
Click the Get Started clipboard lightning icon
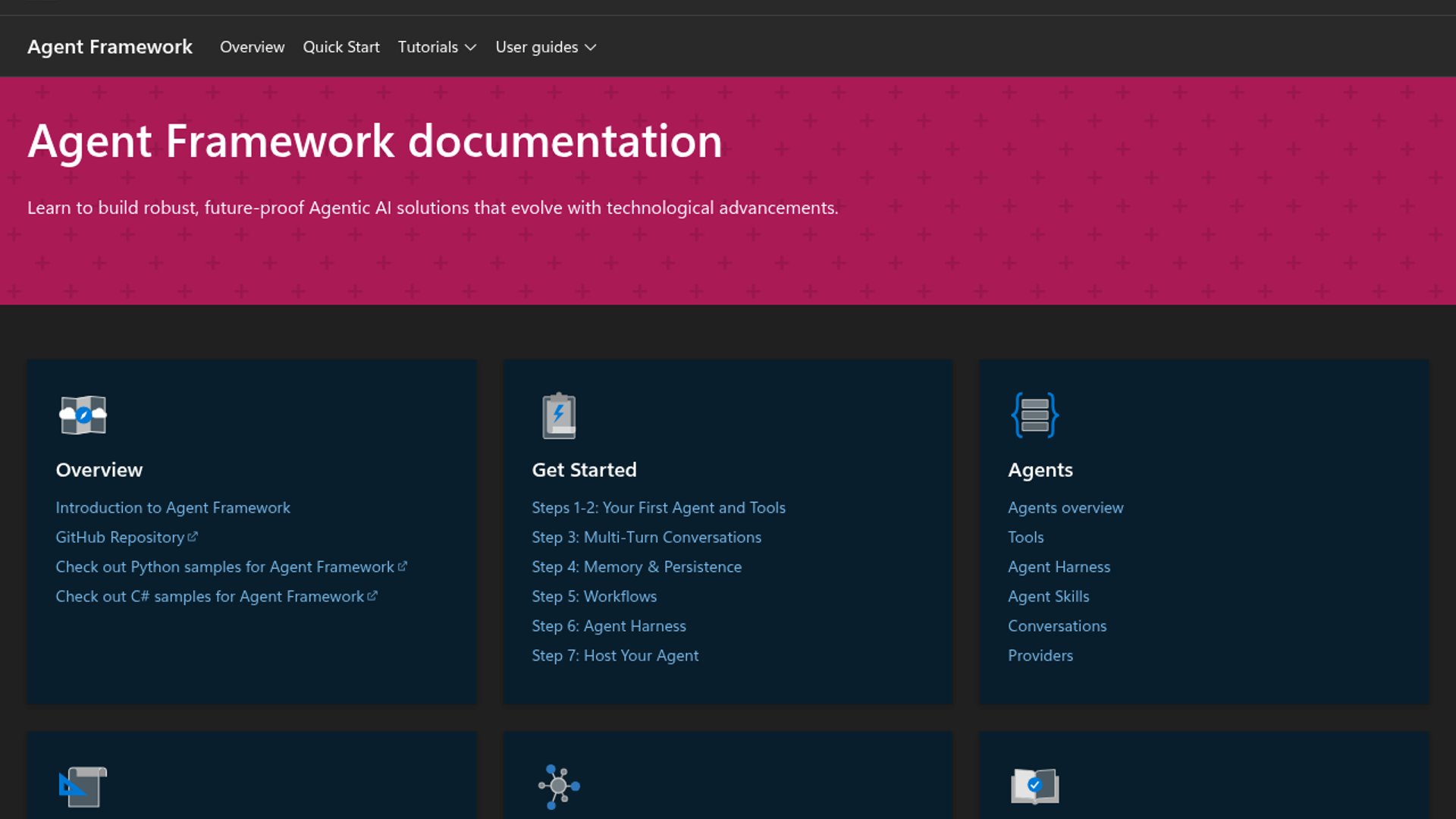pos(559,416)
